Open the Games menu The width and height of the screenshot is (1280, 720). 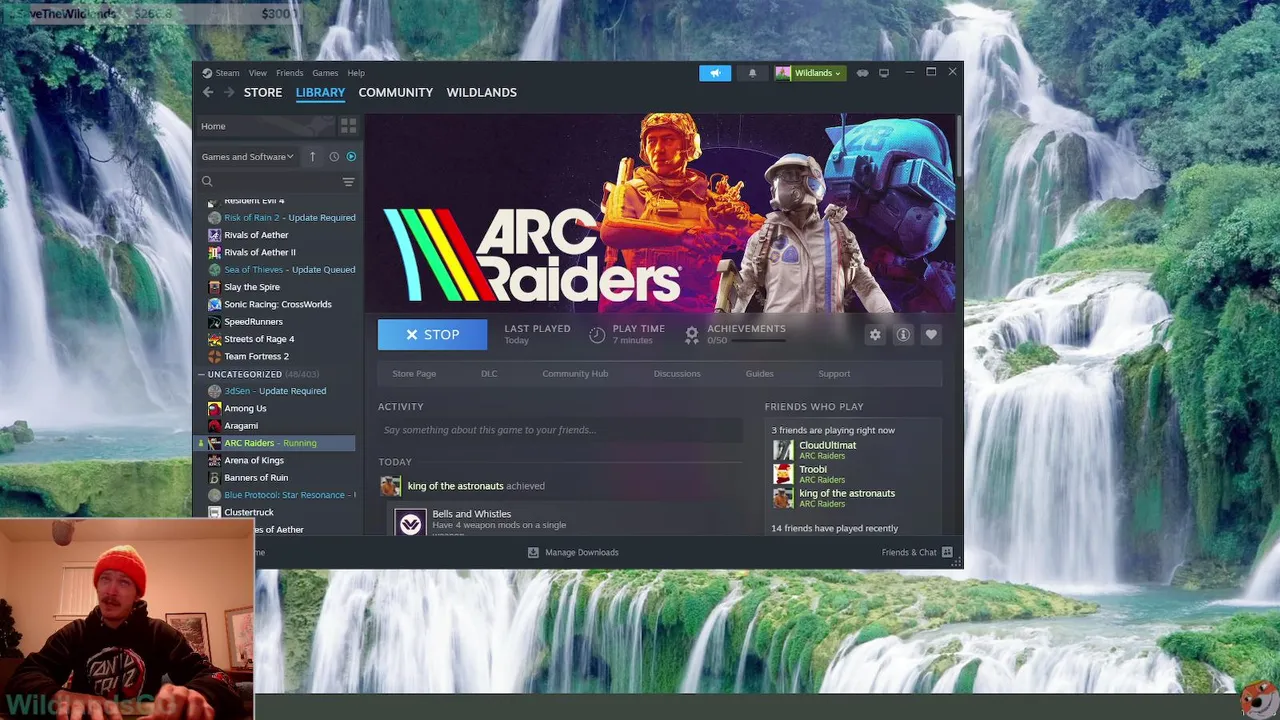[x=325, y=73]
